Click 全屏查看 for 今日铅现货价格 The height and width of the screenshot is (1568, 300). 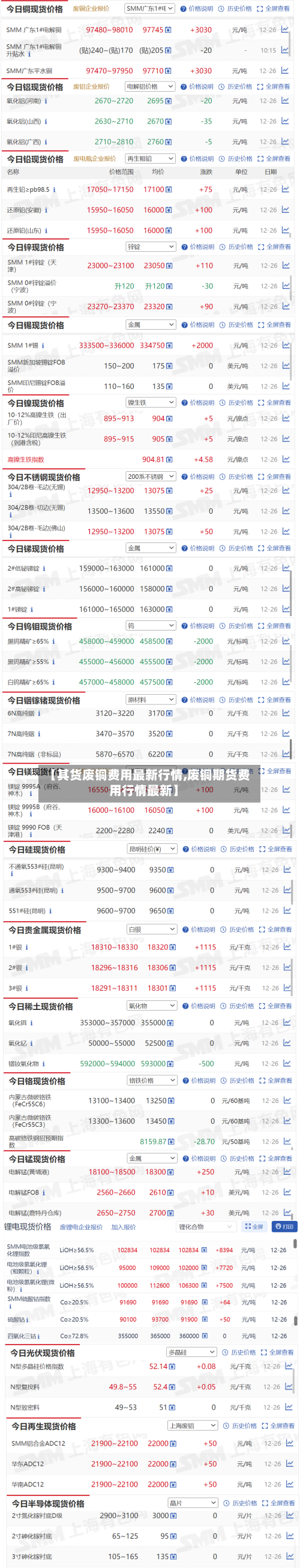click(x=274, y=159)
